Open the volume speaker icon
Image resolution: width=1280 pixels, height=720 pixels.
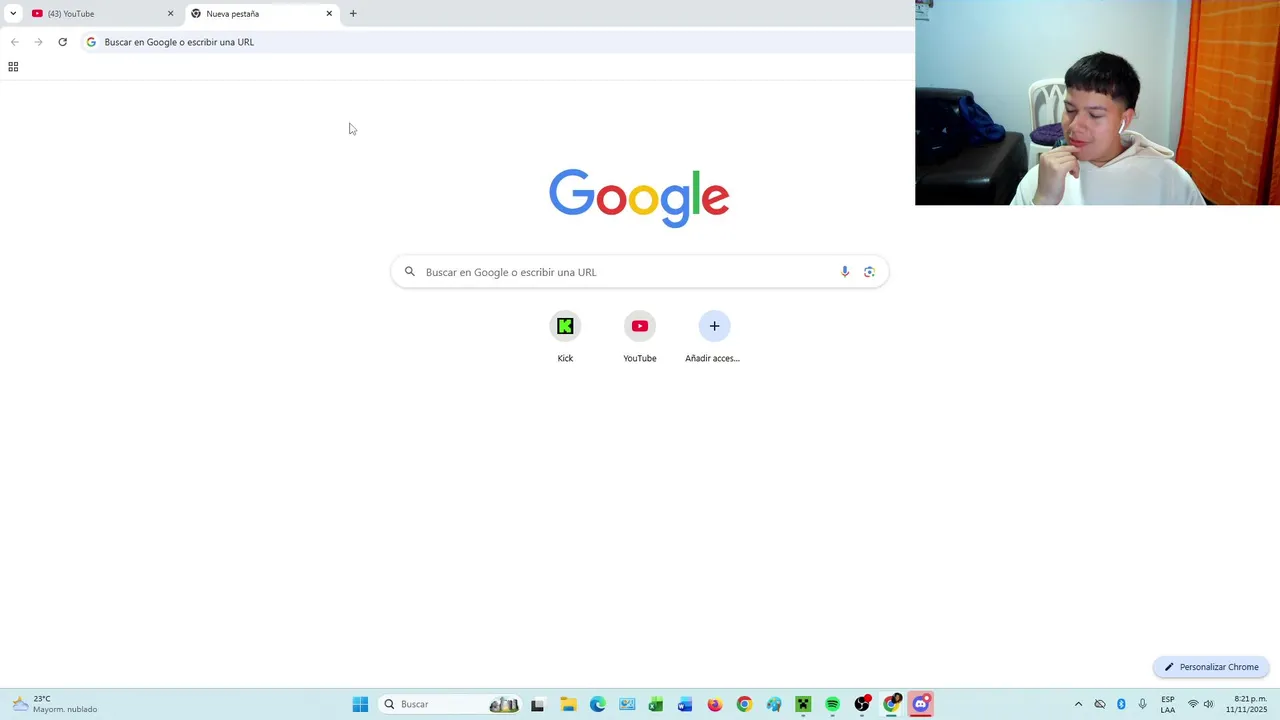coord(1209,704)
